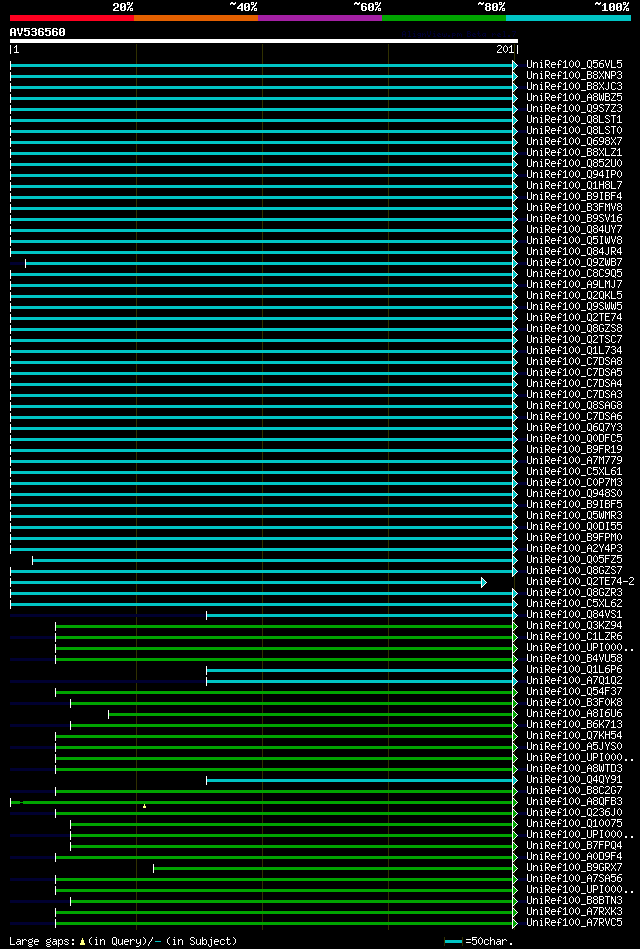
Task: Select the label UniRef100_B9FR19
Action: pyautogui.click(x=575, y=450)
